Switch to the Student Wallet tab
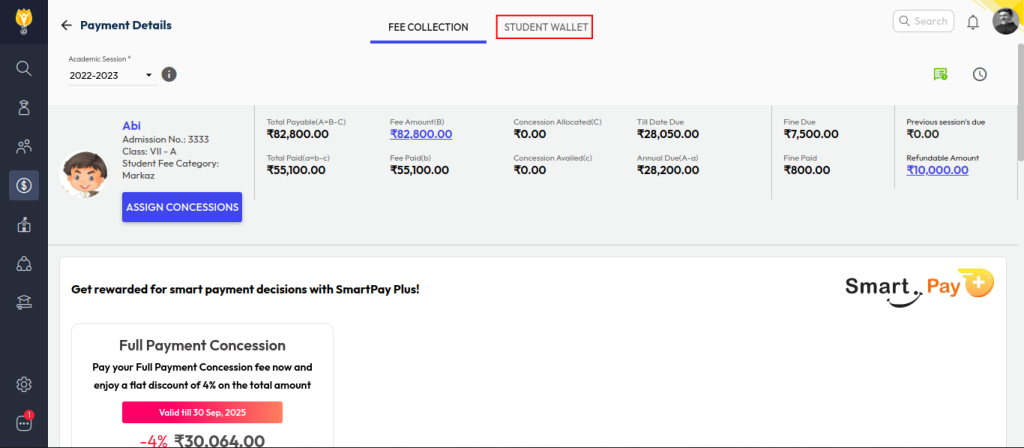This screenshot has height=448, width=1024. click(545, 27)
